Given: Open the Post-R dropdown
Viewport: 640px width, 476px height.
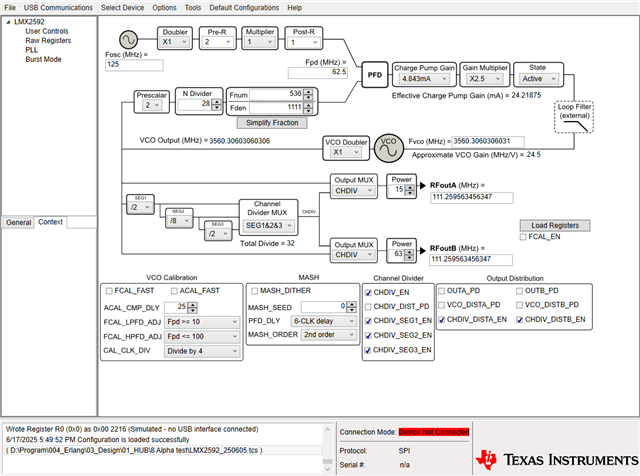Looking at the screenshot, I should point(304,42).
